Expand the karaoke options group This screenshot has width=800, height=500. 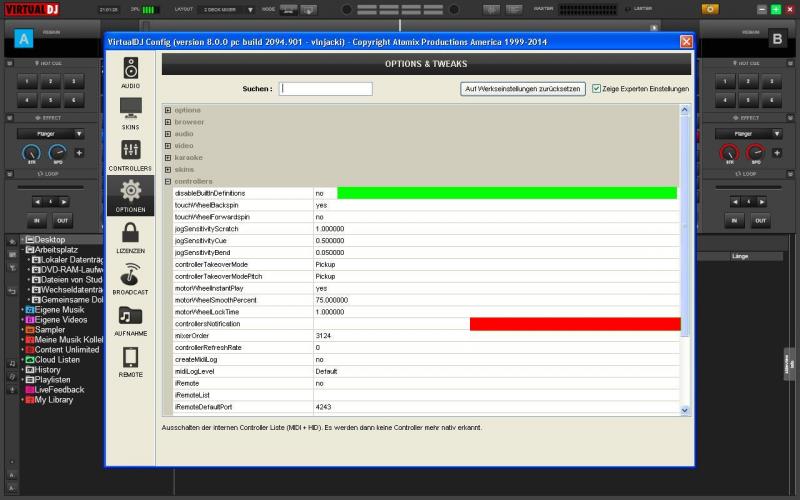[x=168, y=158]
